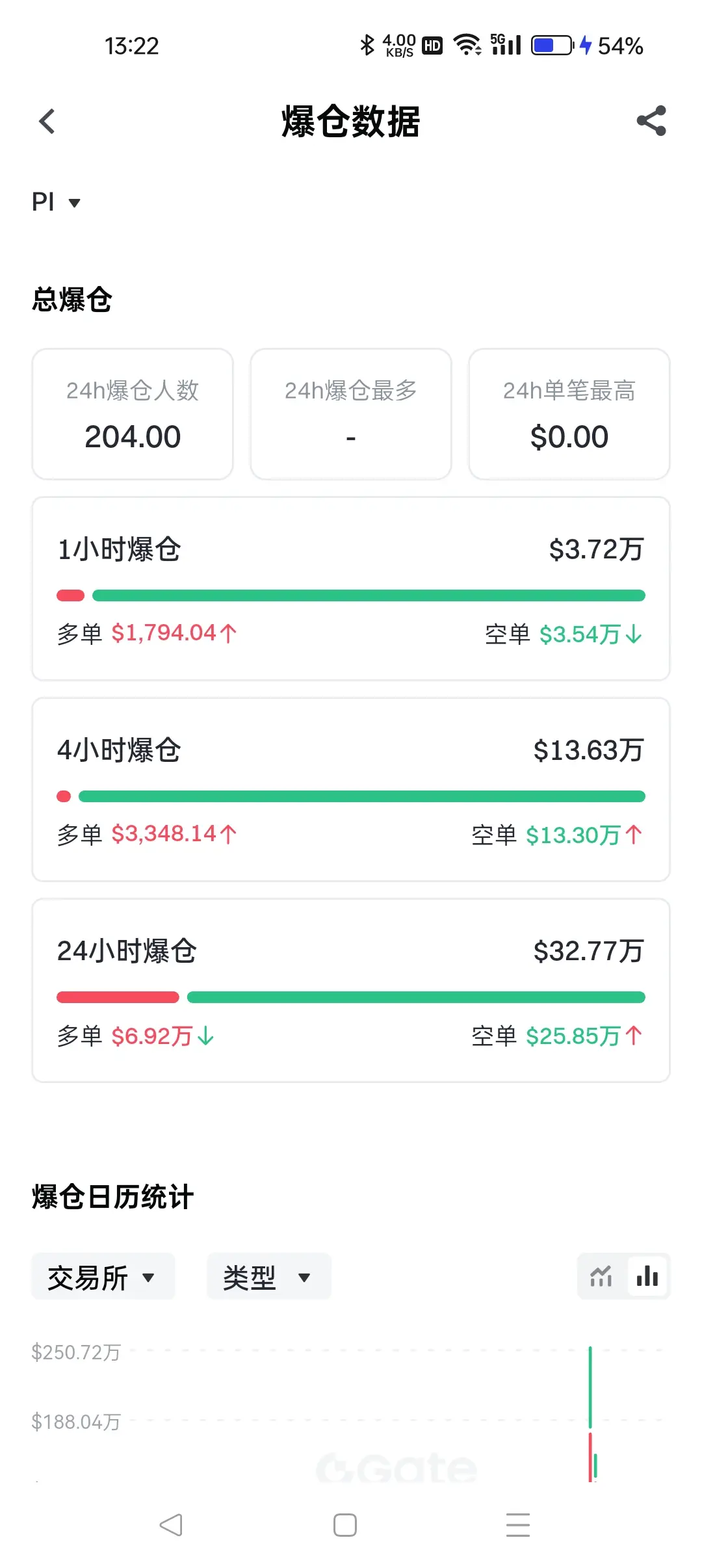Tap the tall green bar in chart
Screen dimensions: 702x1568
coord(590,1387)
